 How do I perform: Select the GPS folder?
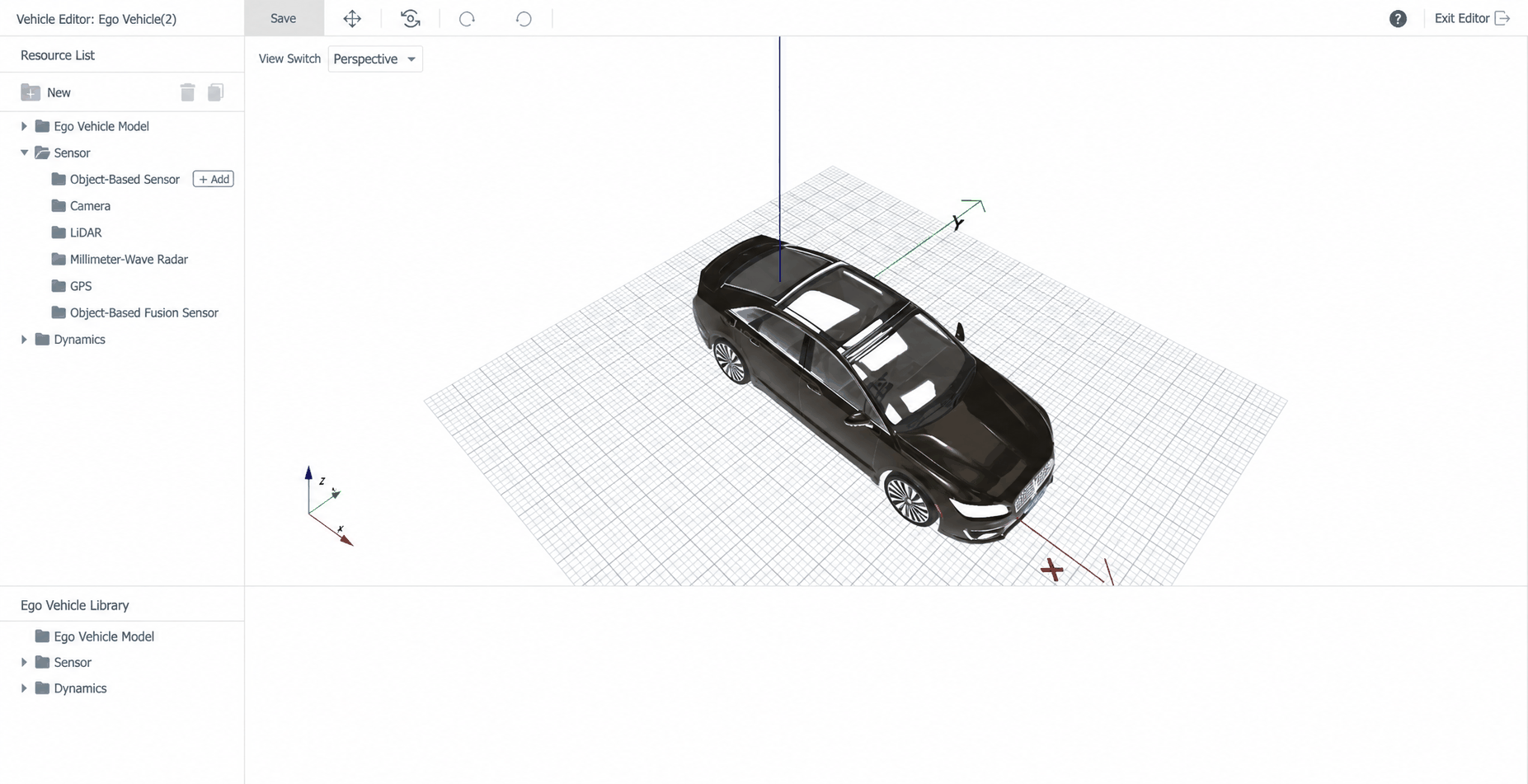pyautogui.click(x=72, y=286)
